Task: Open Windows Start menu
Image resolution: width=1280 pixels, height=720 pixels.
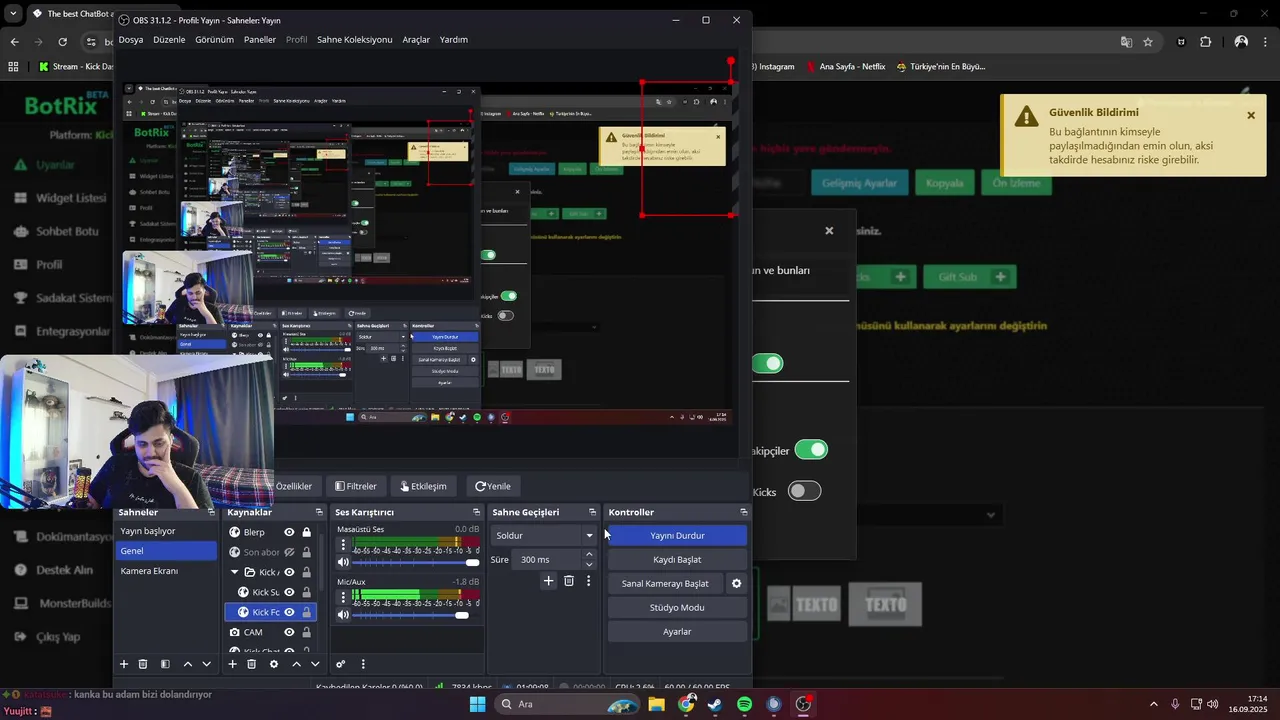Action: point(477,704)
